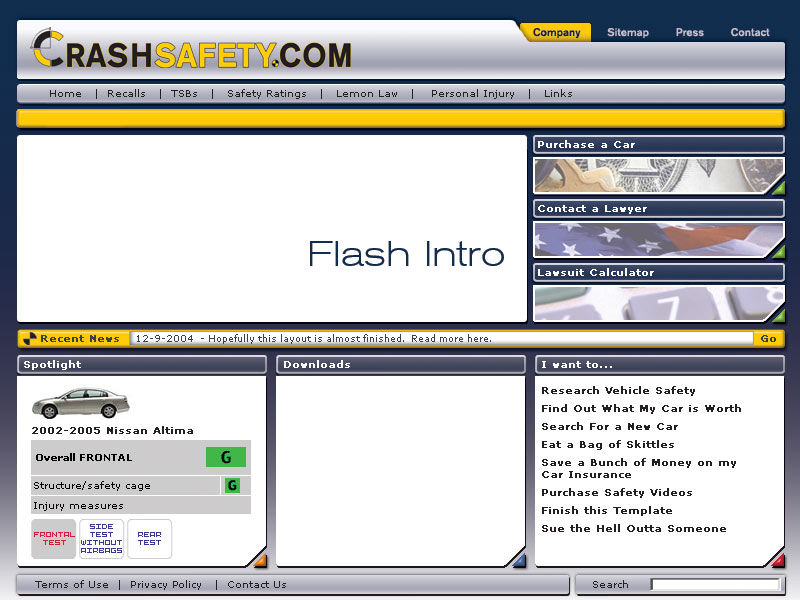Click the Flash Intro area
This screenshot has width=800, height=600.
tap(272, 229)
